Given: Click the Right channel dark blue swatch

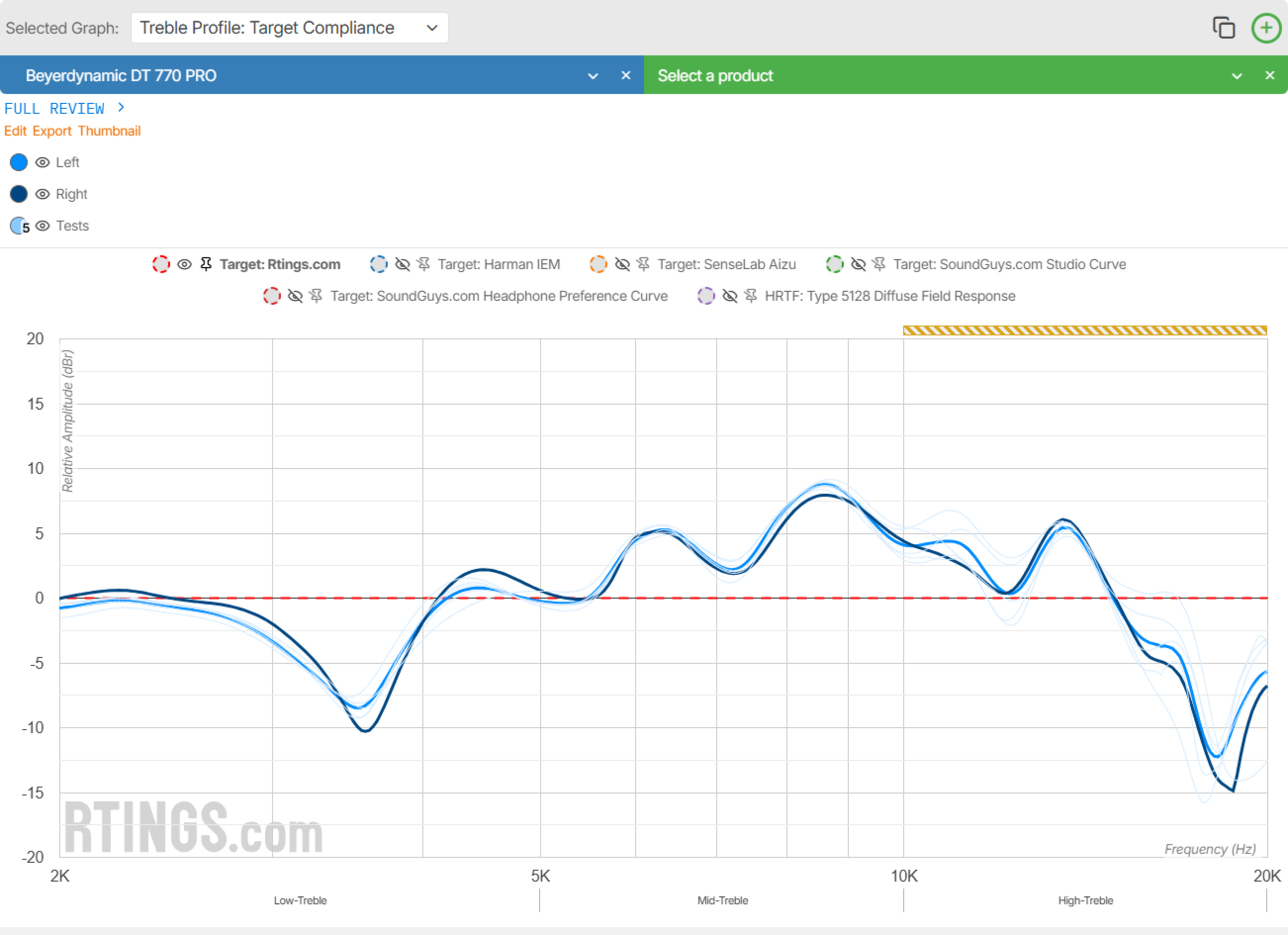Looking at the screenshot, I should coord(19,194).
